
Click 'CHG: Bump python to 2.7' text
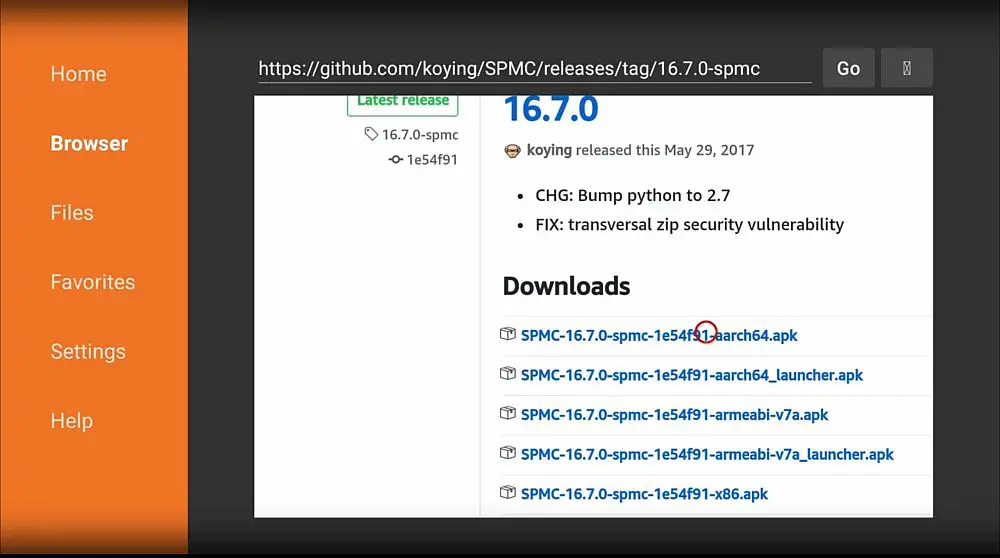(x=633, y=195)
